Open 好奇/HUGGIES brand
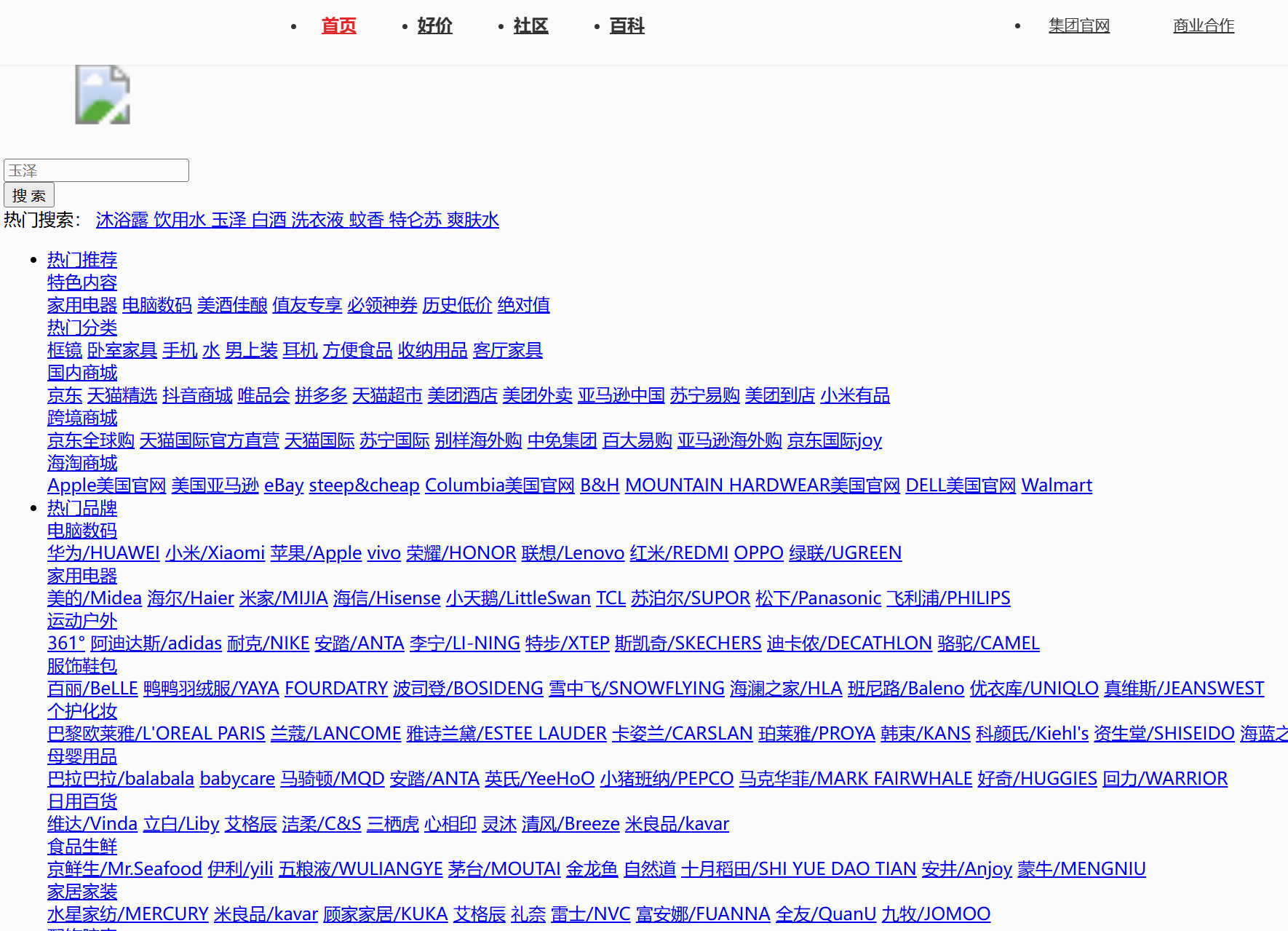The height and width of the screenshot is (931, 1288). [x=1038, y=779]
